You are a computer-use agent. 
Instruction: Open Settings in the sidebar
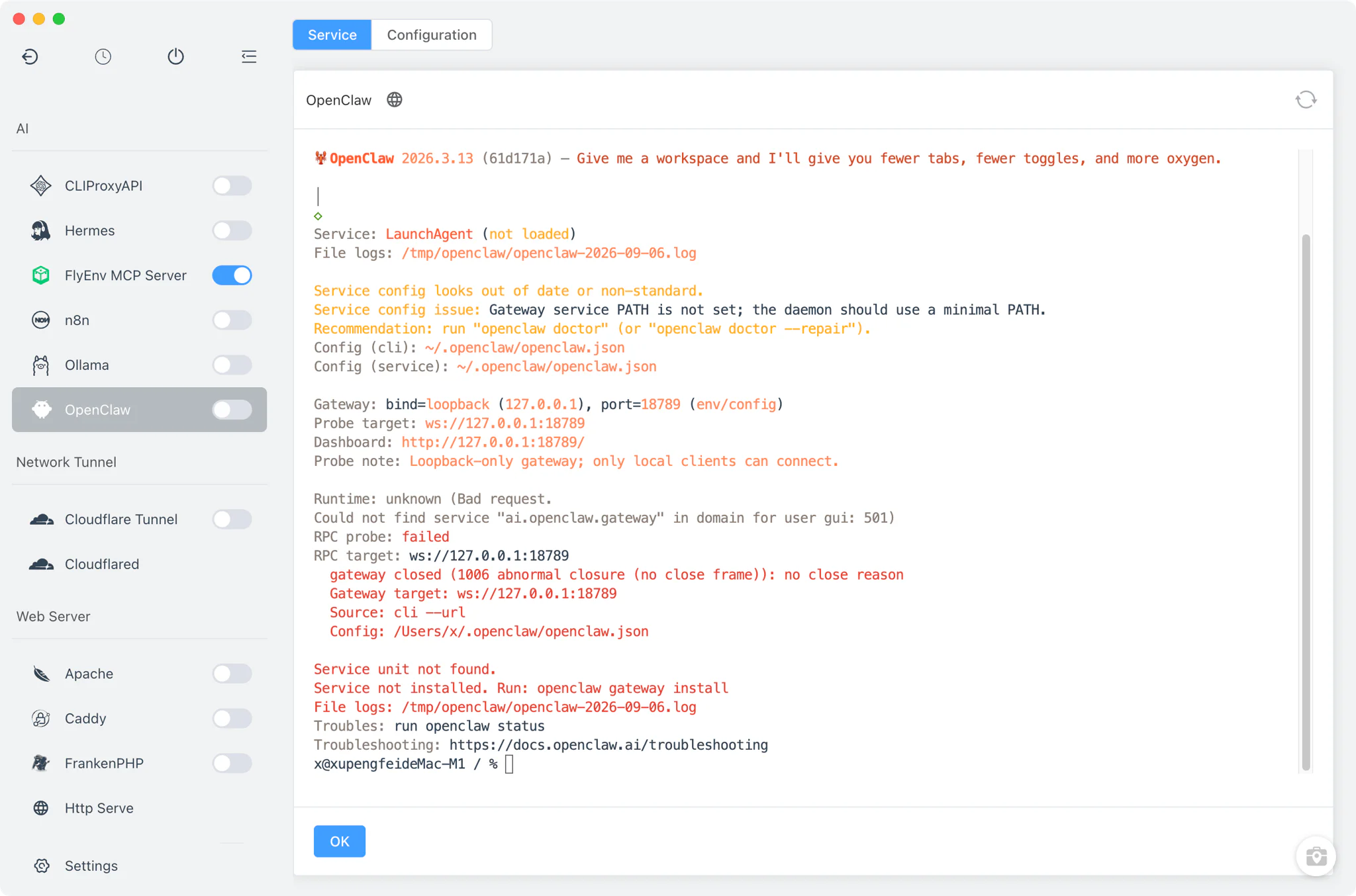(139, 866)
